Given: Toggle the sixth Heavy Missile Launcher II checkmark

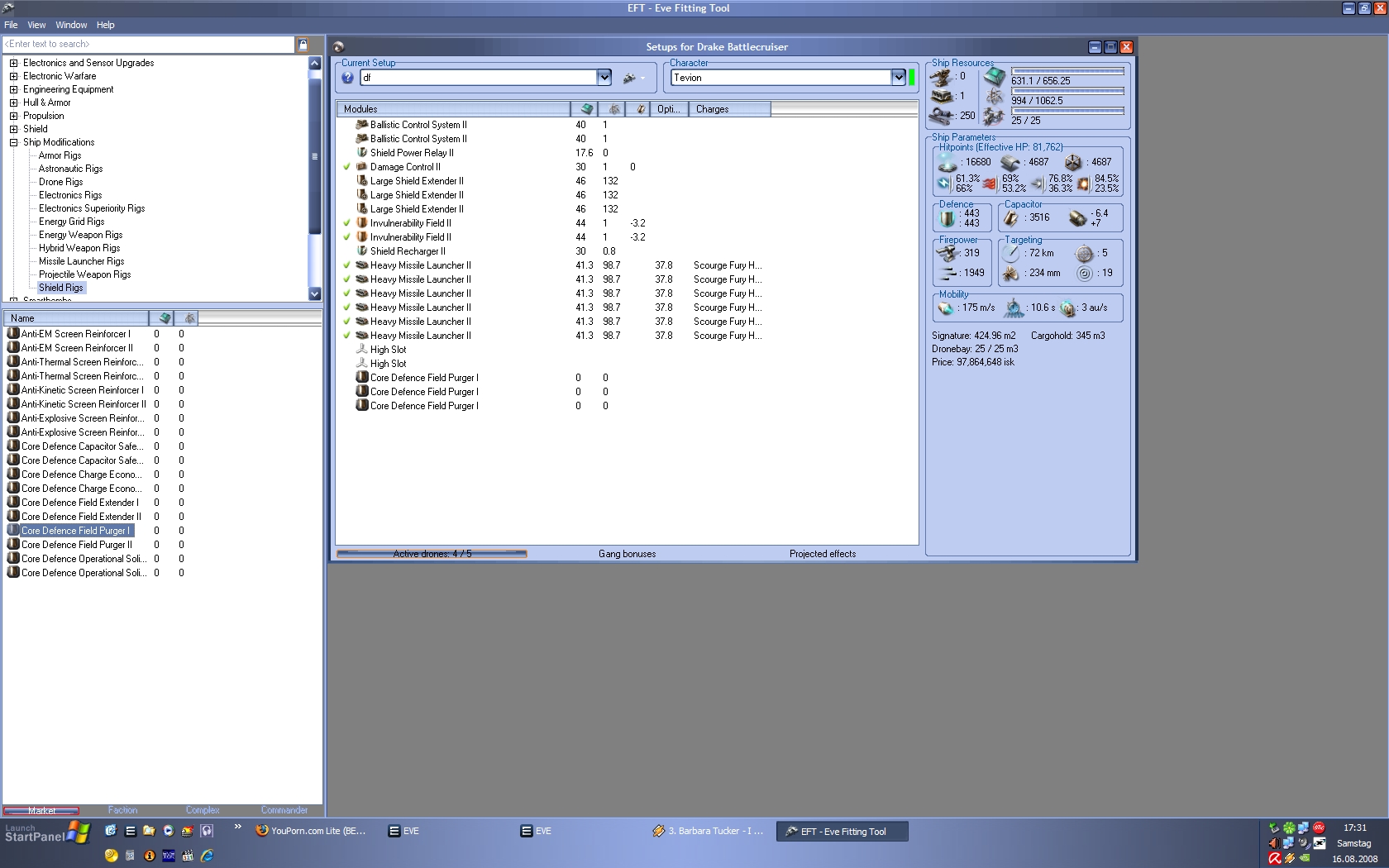Looking at the screenshot, I should pyautogui.click(x=347, y=336).
